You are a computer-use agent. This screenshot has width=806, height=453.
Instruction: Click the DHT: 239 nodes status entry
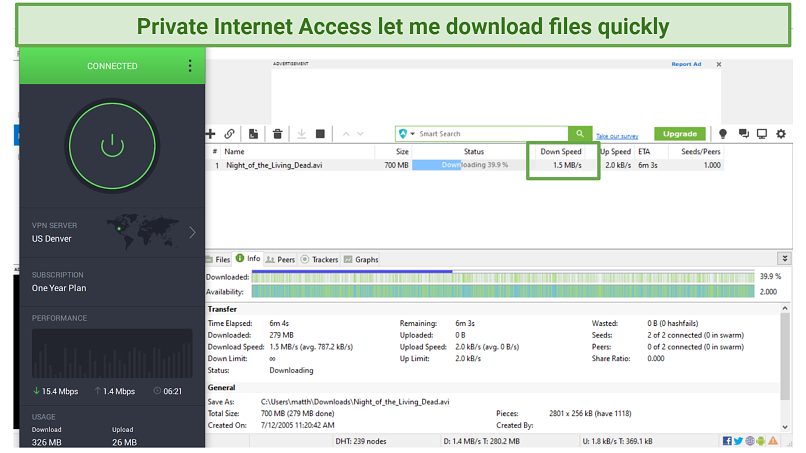360,441
